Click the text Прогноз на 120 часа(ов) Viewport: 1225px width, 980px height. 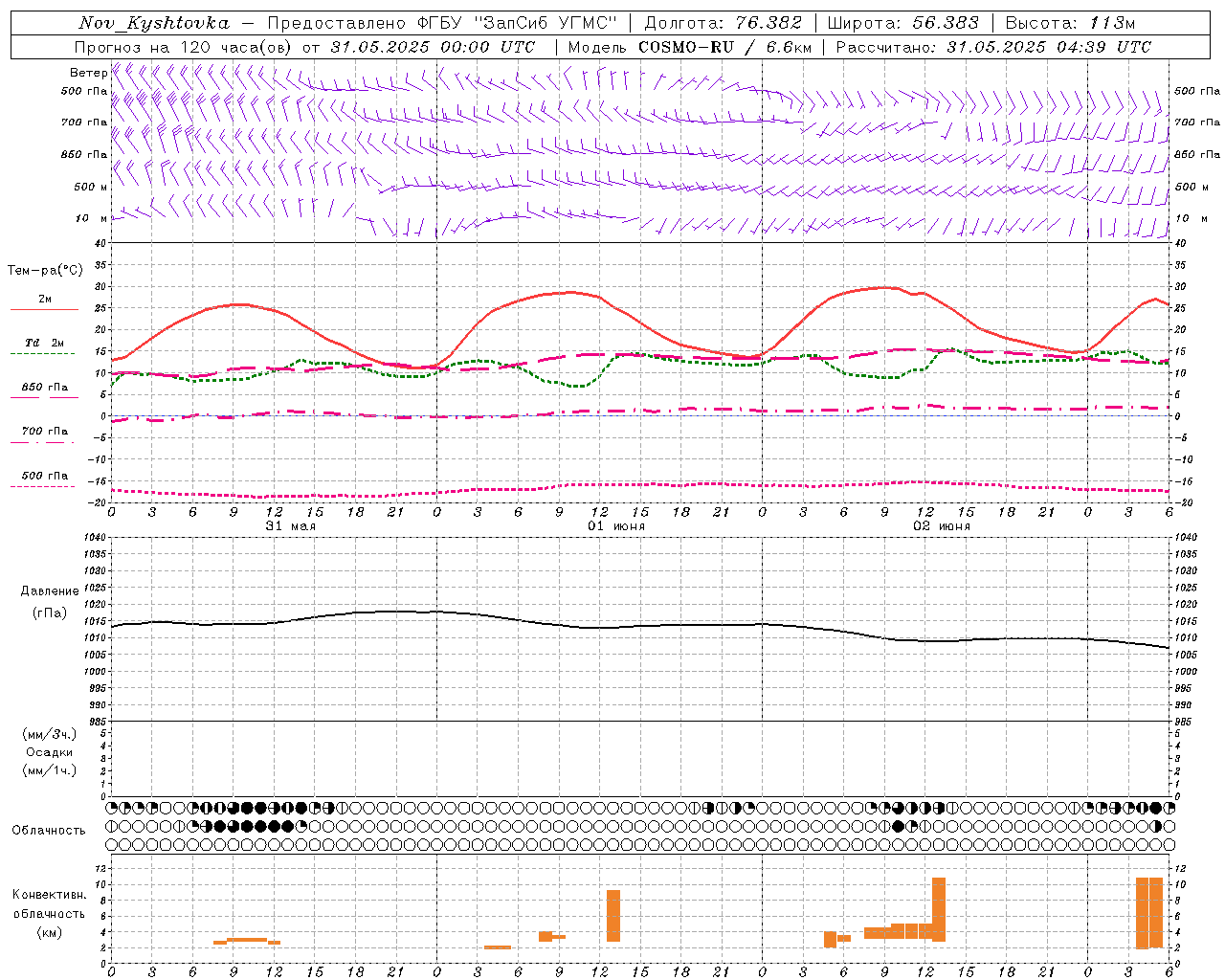point(184,47)
